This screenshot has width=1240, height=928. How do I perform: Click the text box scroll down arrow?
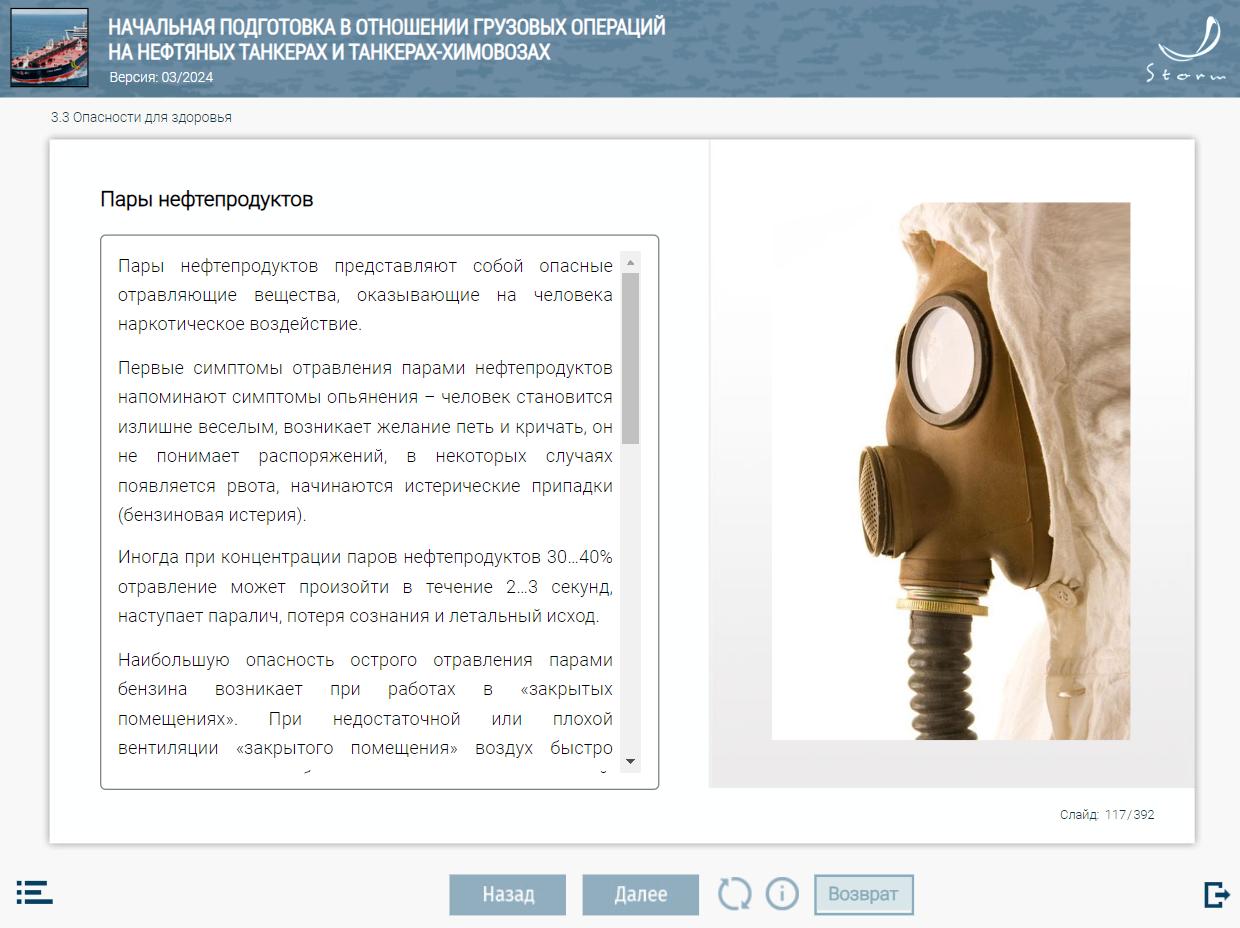tap(630, 762)
